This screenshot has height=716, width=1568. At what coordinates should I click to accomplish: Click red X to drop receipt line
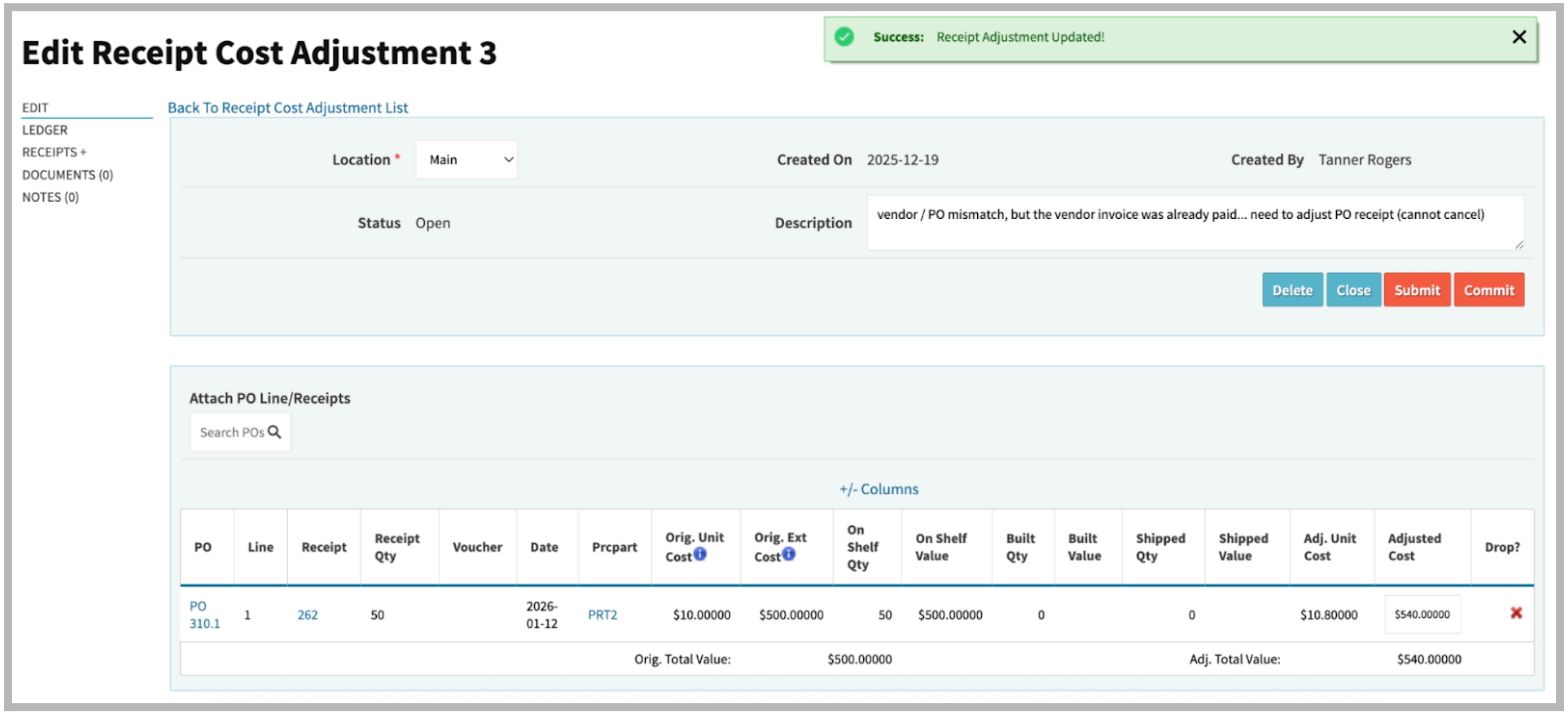1516,613
